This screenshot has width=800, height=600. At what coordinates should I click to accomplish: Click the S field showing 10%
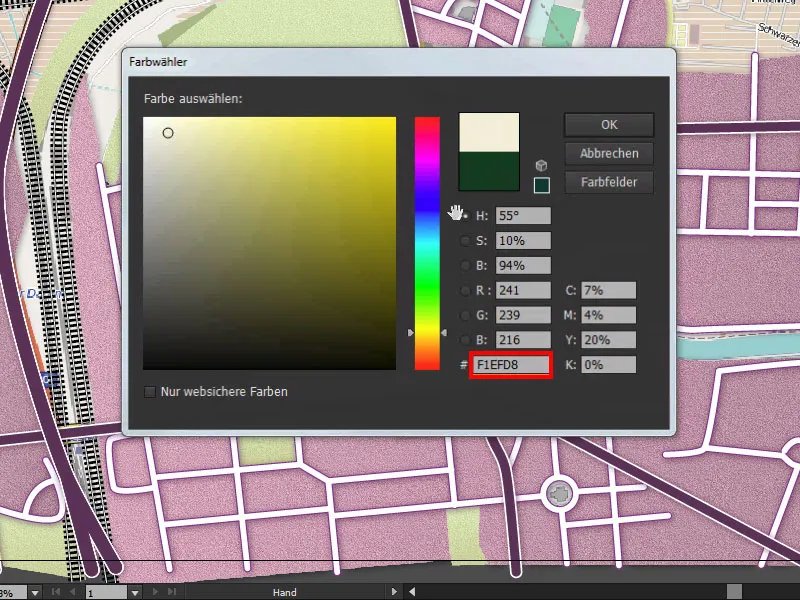pos(523,241)
